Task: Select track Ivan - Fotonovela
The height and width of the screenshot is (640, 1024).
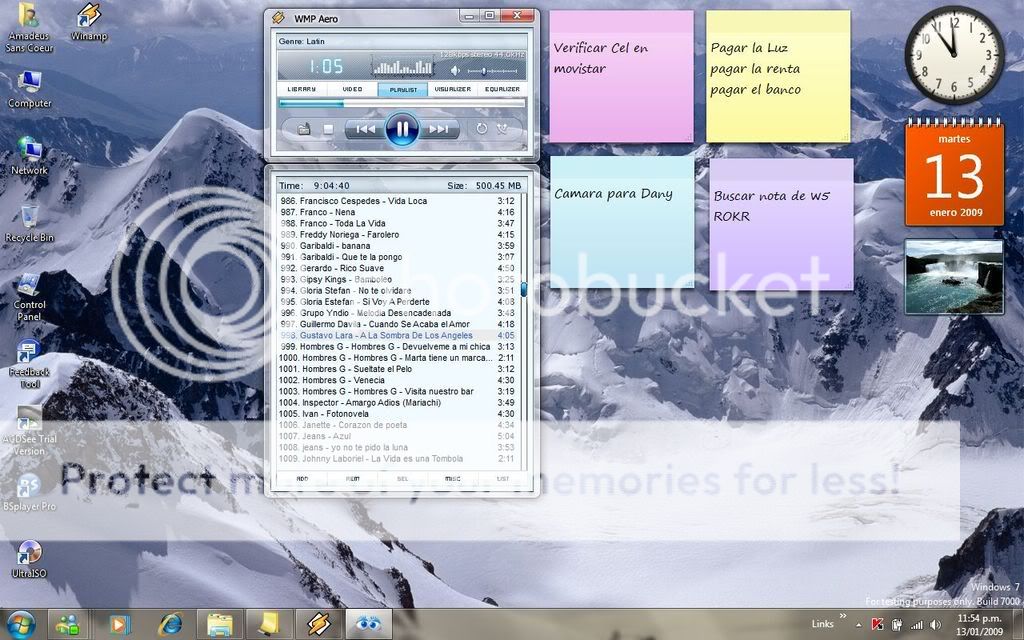Action: pyautogui.click(x=397, y=414)
